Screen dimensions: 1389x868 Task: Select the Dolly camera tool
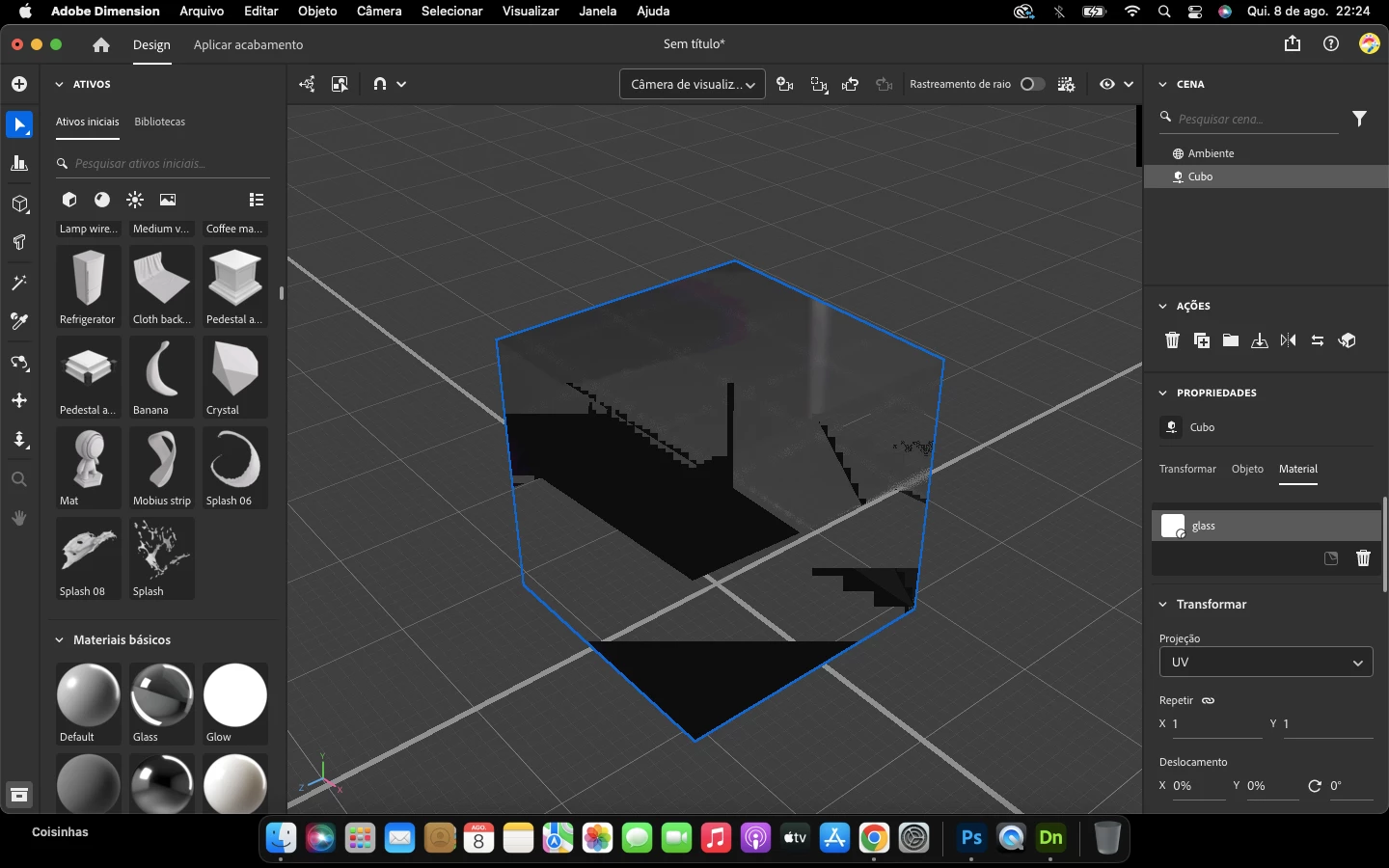coord(19,440)
